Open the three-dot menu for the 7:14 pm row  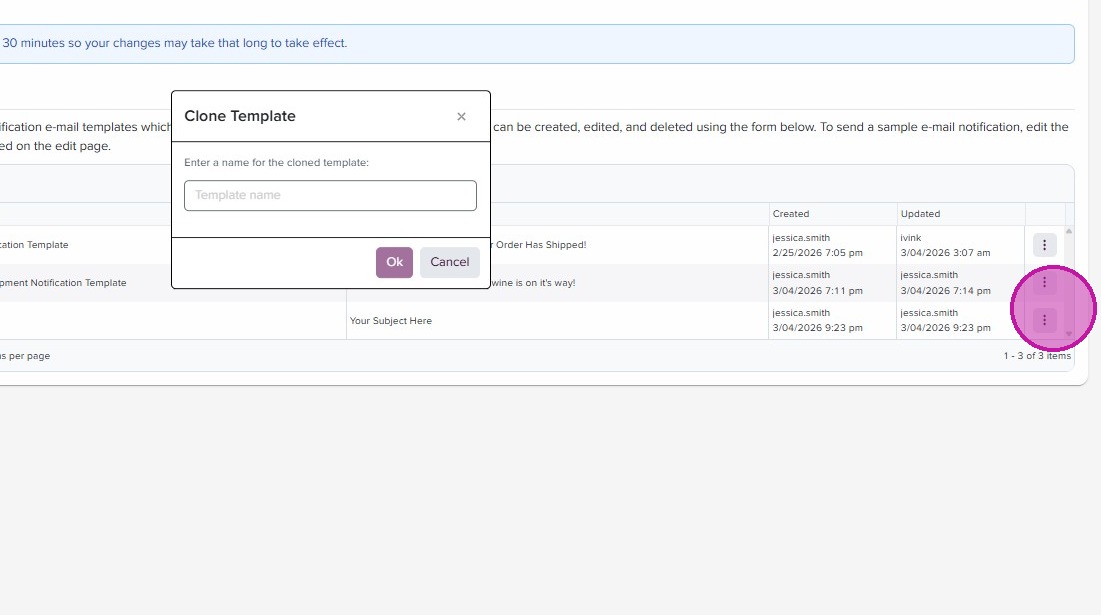(1044, 283)
